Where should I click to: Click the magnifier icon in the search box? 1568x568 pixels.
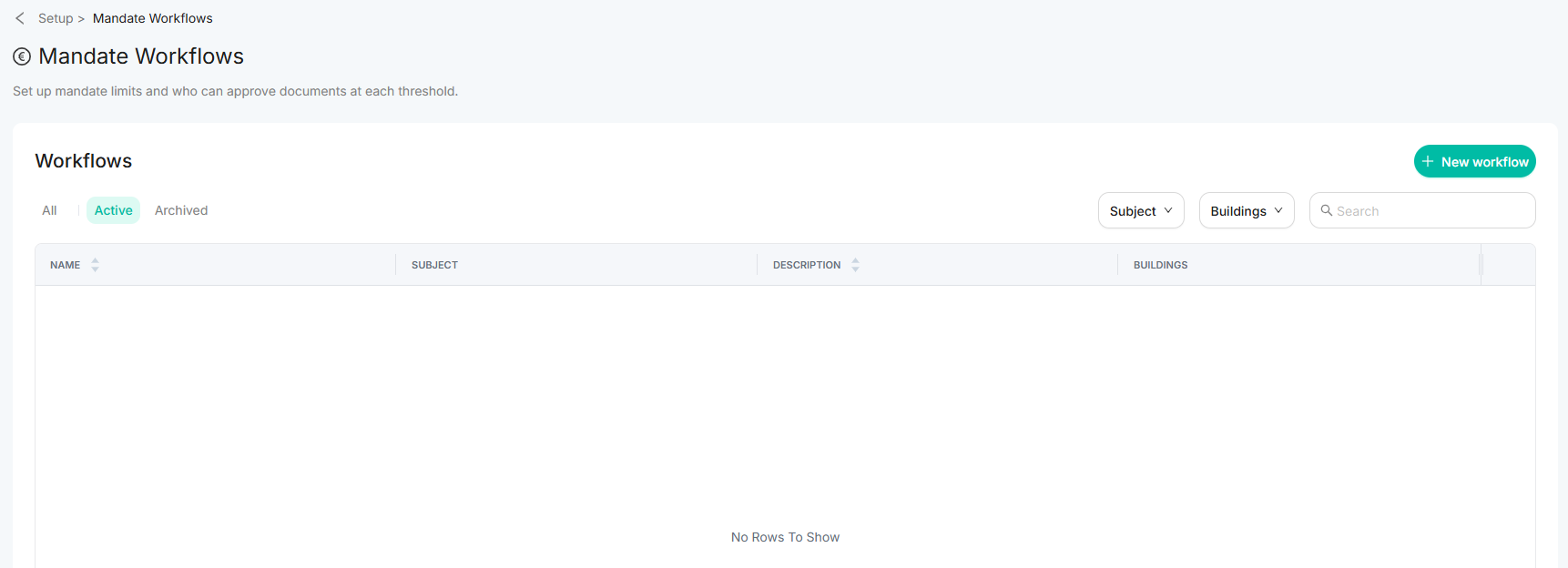tap(1327, 210)
